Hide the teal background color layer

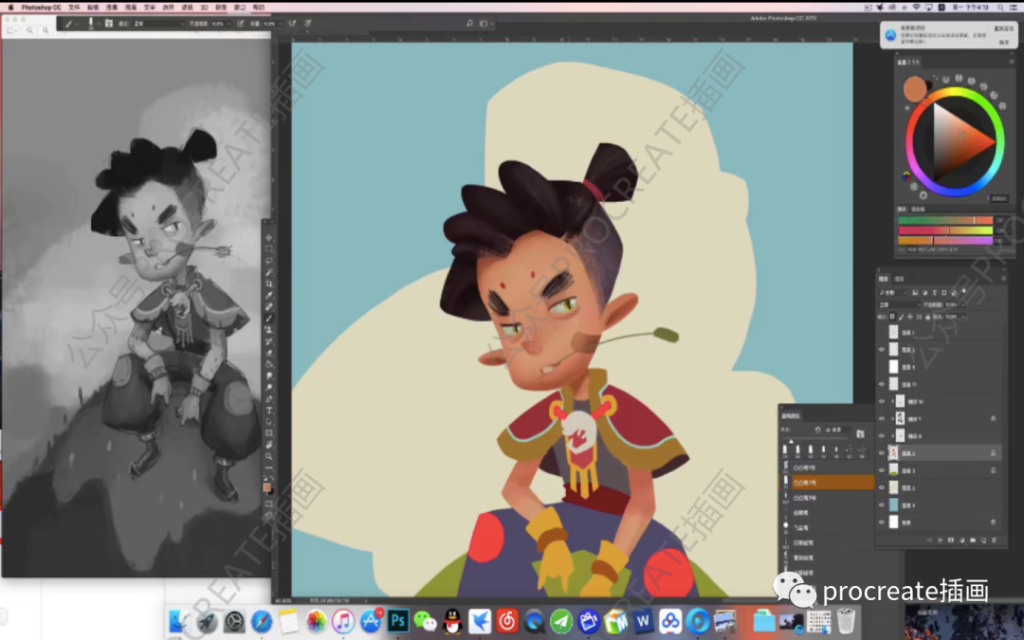click(x=881, y=505)
